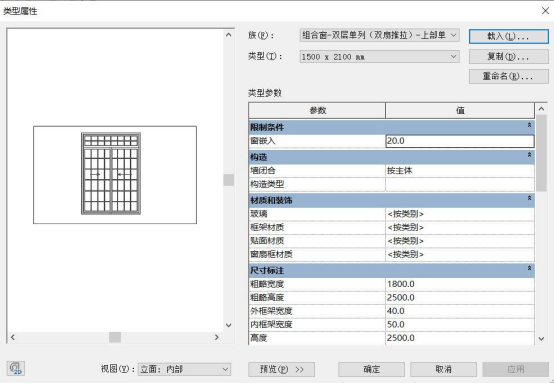Cancel with the 取消 button
Image resolution: width=554 pixels, height=384 pixels.
click(x=443, y=370)
